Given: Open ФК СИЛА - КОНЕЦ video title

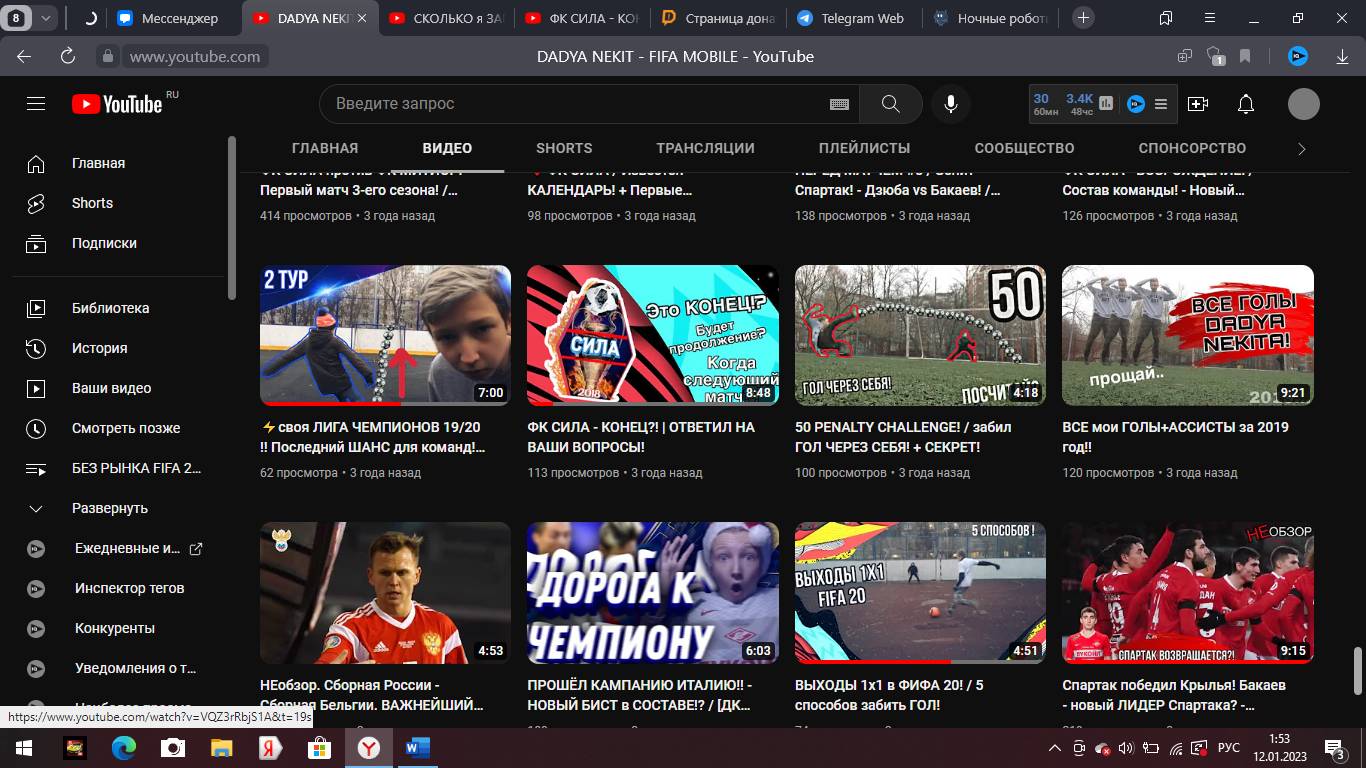Looking at the screenshot, I should [x=641, y=437].
